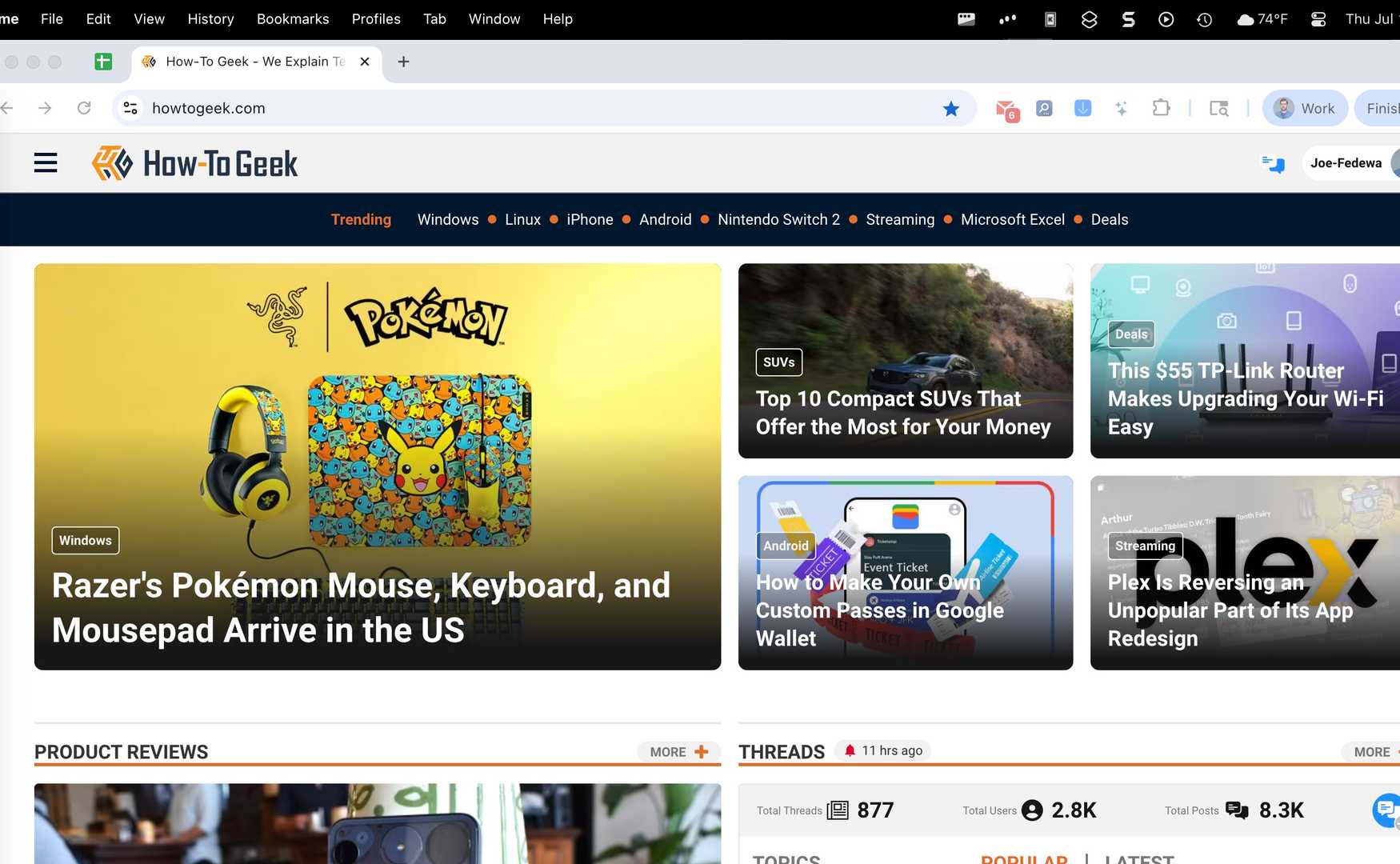Open the mail extension with 6 badge
Image resolution: width=1400 pixels, height=864 pixels.
1006,109
